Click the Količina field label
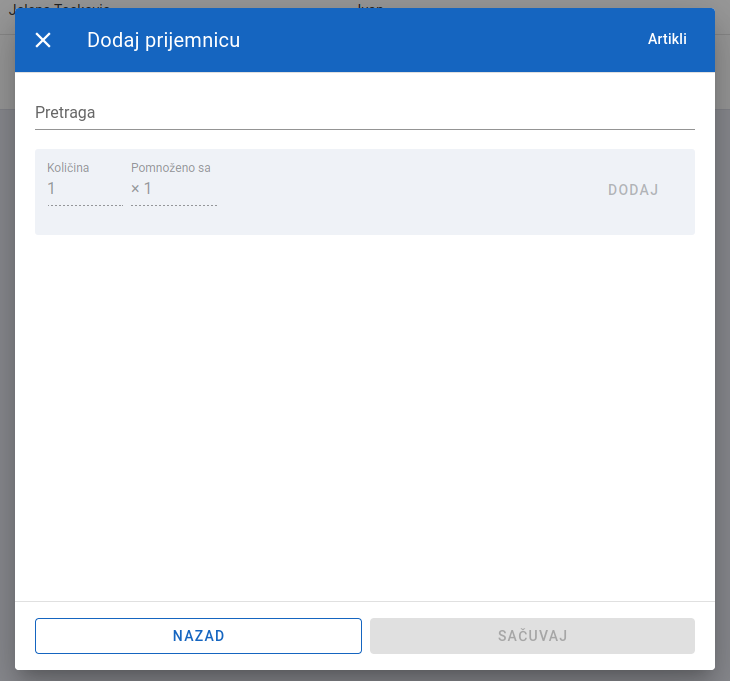Image resolution: width=730 pixels, height=681 pixels. click(68, 168)
